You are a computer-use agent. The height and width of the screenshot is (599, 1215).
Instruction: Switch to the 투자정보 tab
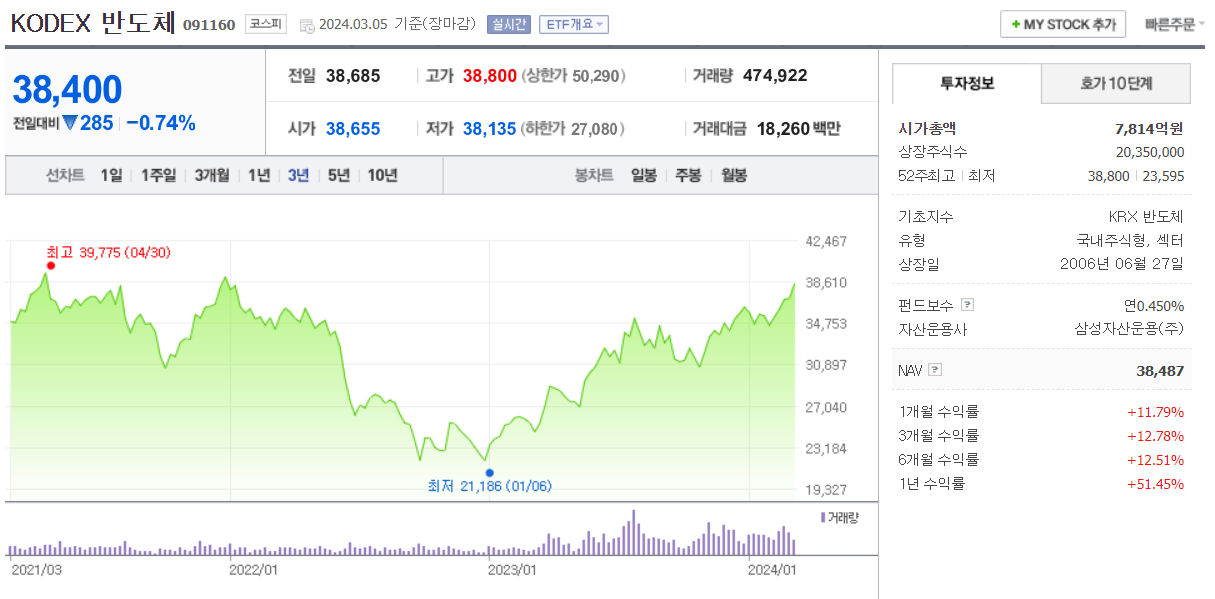pyautogui.click(x=967, y=84)
